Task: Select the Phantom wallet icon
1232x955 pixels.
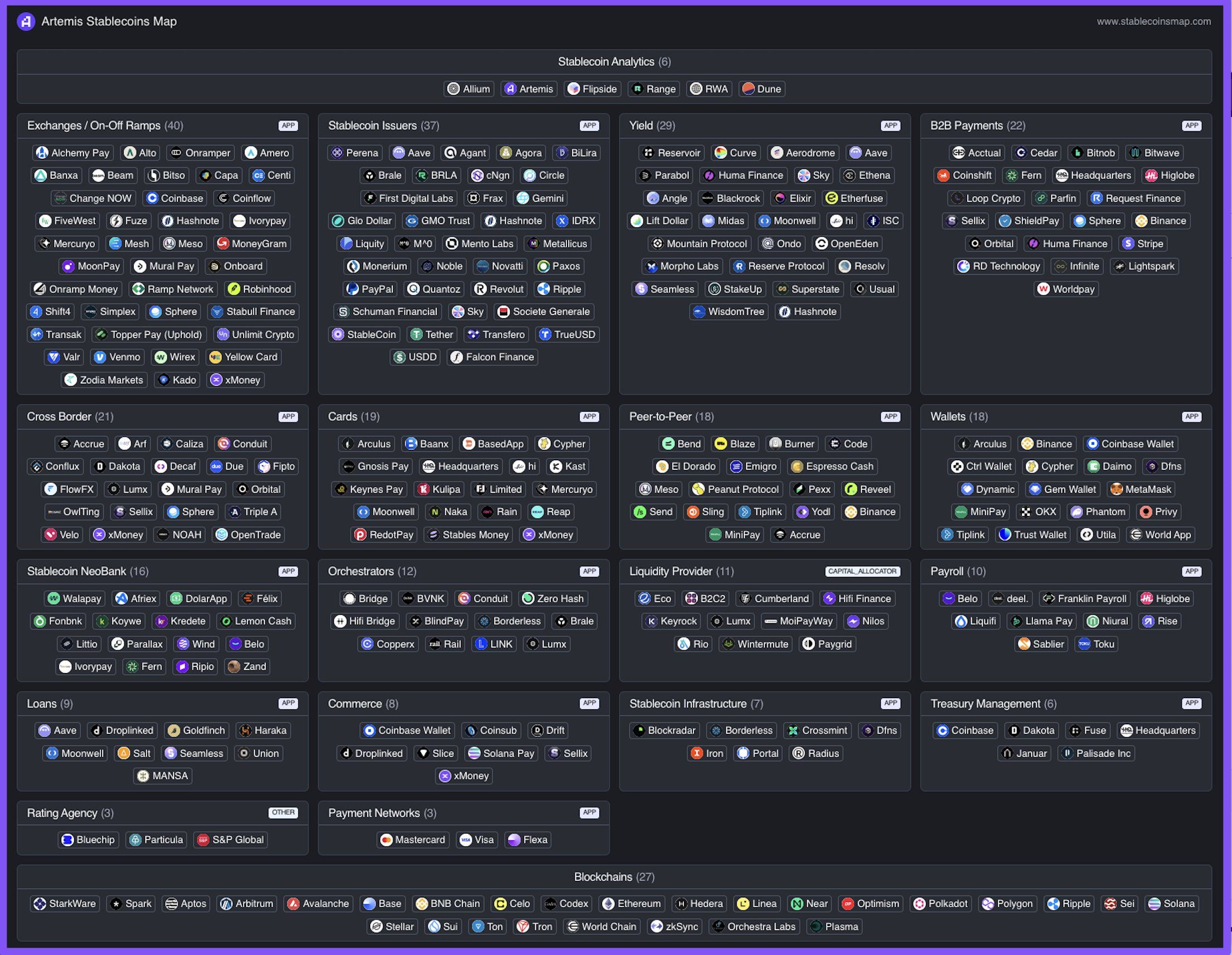Action: tap(1076, 512)
